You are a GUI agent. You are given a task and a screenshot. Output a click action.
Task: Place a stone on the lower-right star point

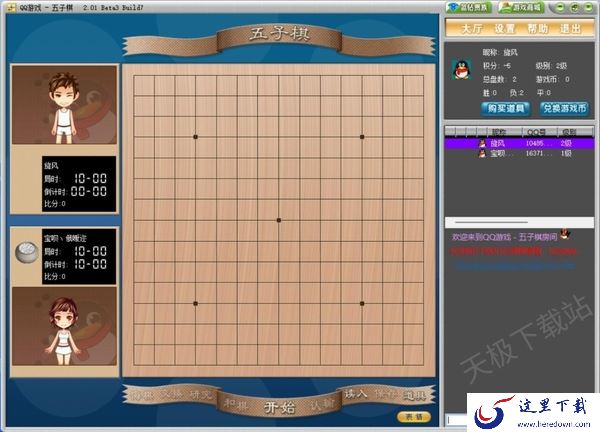(x=362, y=303)
